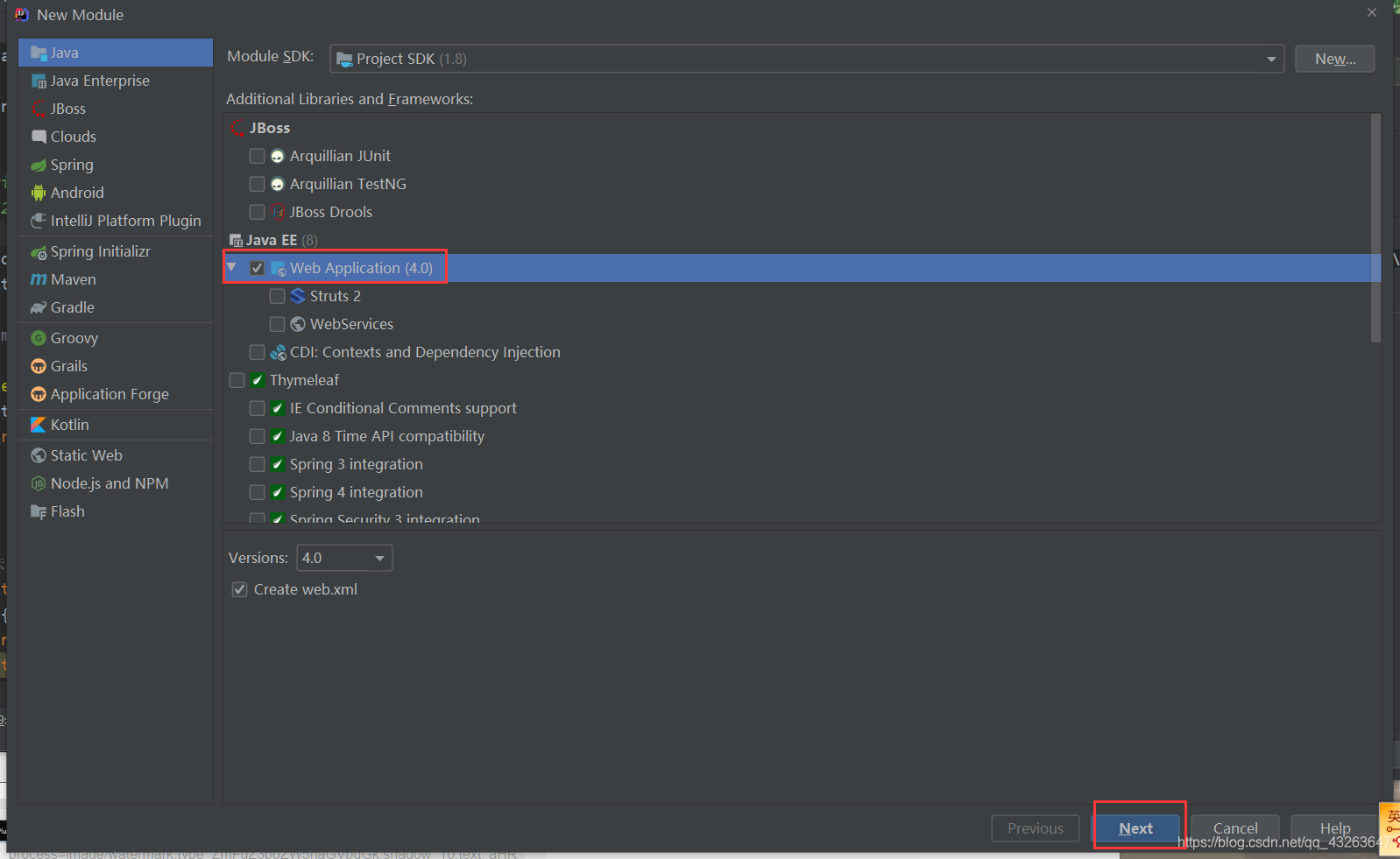Viewport: 1400px width, 859px height.
Task: Click the Thymeleaf label
Action: click(x=304, y=380)
